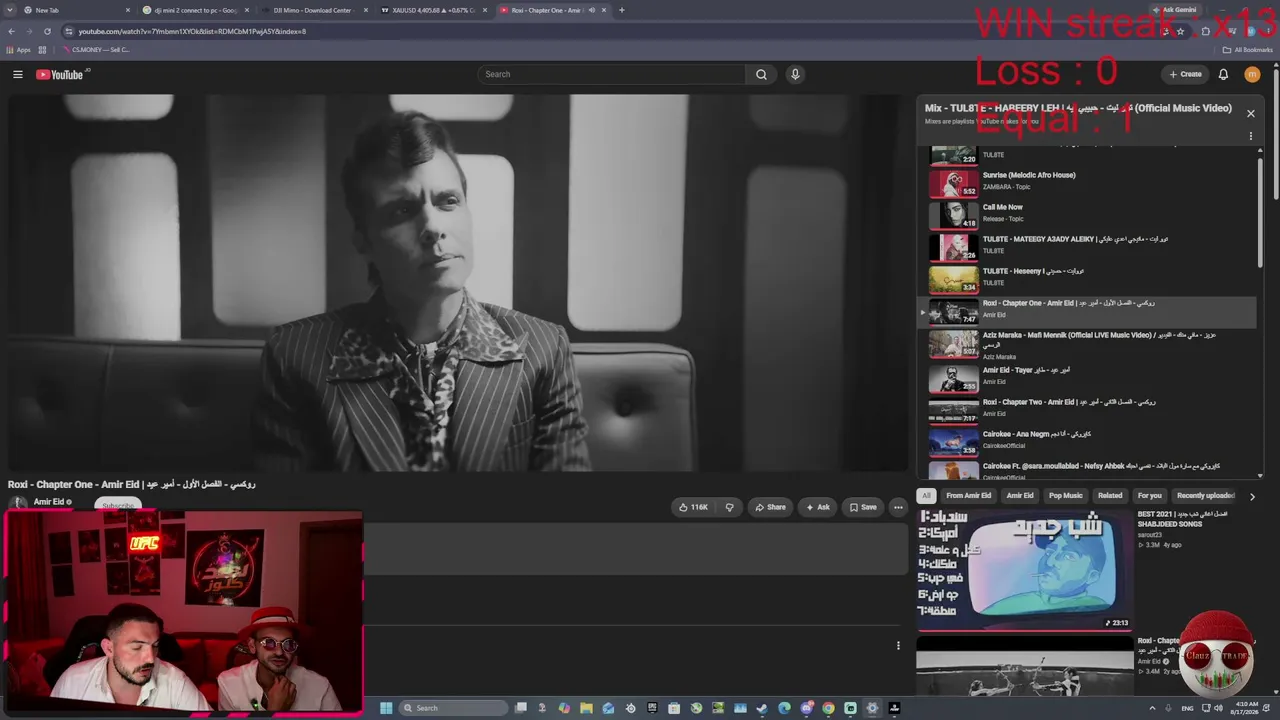Open the Mix playlist options menu
Viewport: 1280px width, 720px height.
(1250, 137)
